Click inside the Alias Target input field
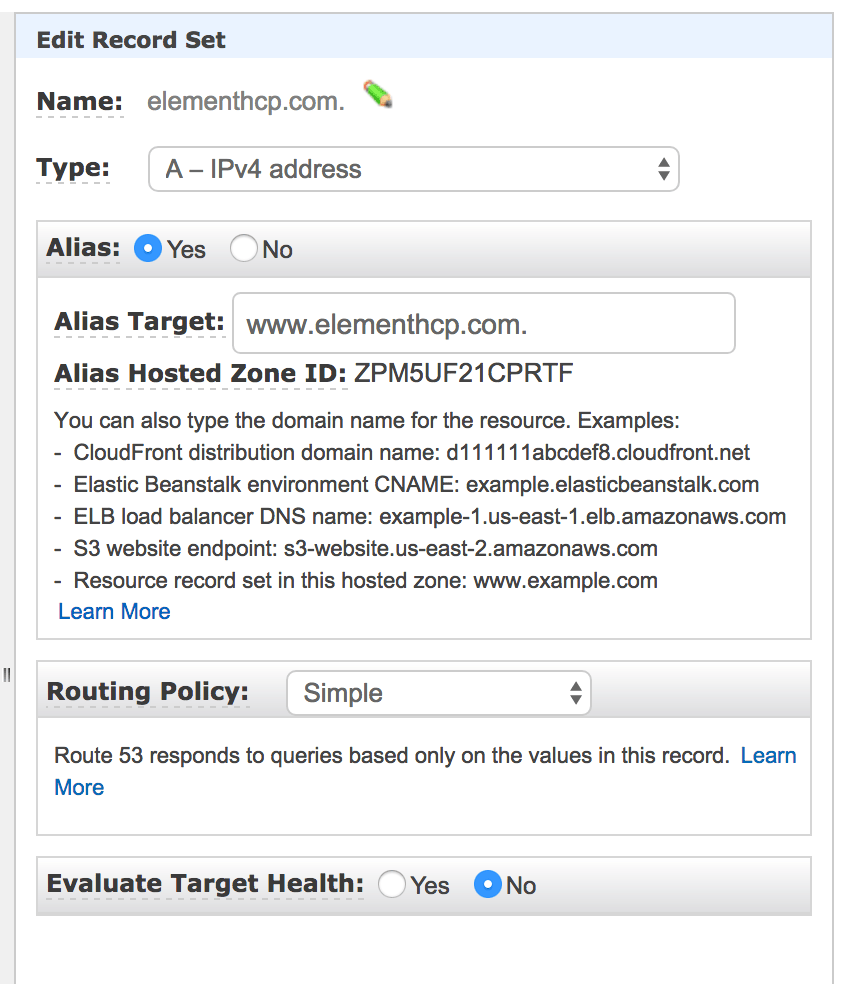 [483, 322]
